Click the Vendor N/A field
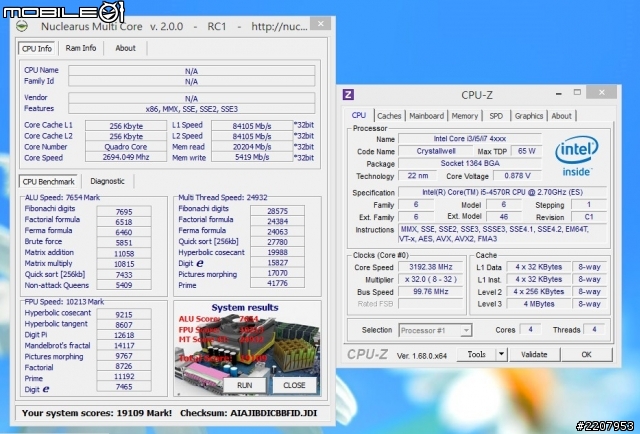The image size is (640, 434). click(x=191, y=98)
